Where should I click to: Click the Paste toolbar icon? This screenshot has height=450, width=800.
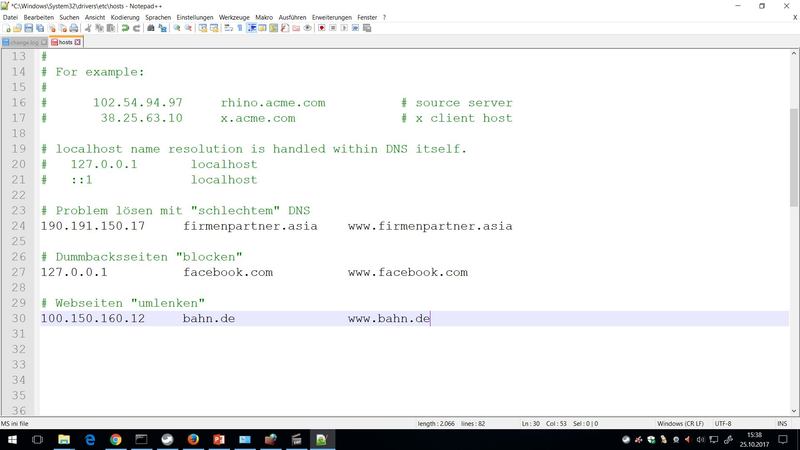(x=110, y=28)
